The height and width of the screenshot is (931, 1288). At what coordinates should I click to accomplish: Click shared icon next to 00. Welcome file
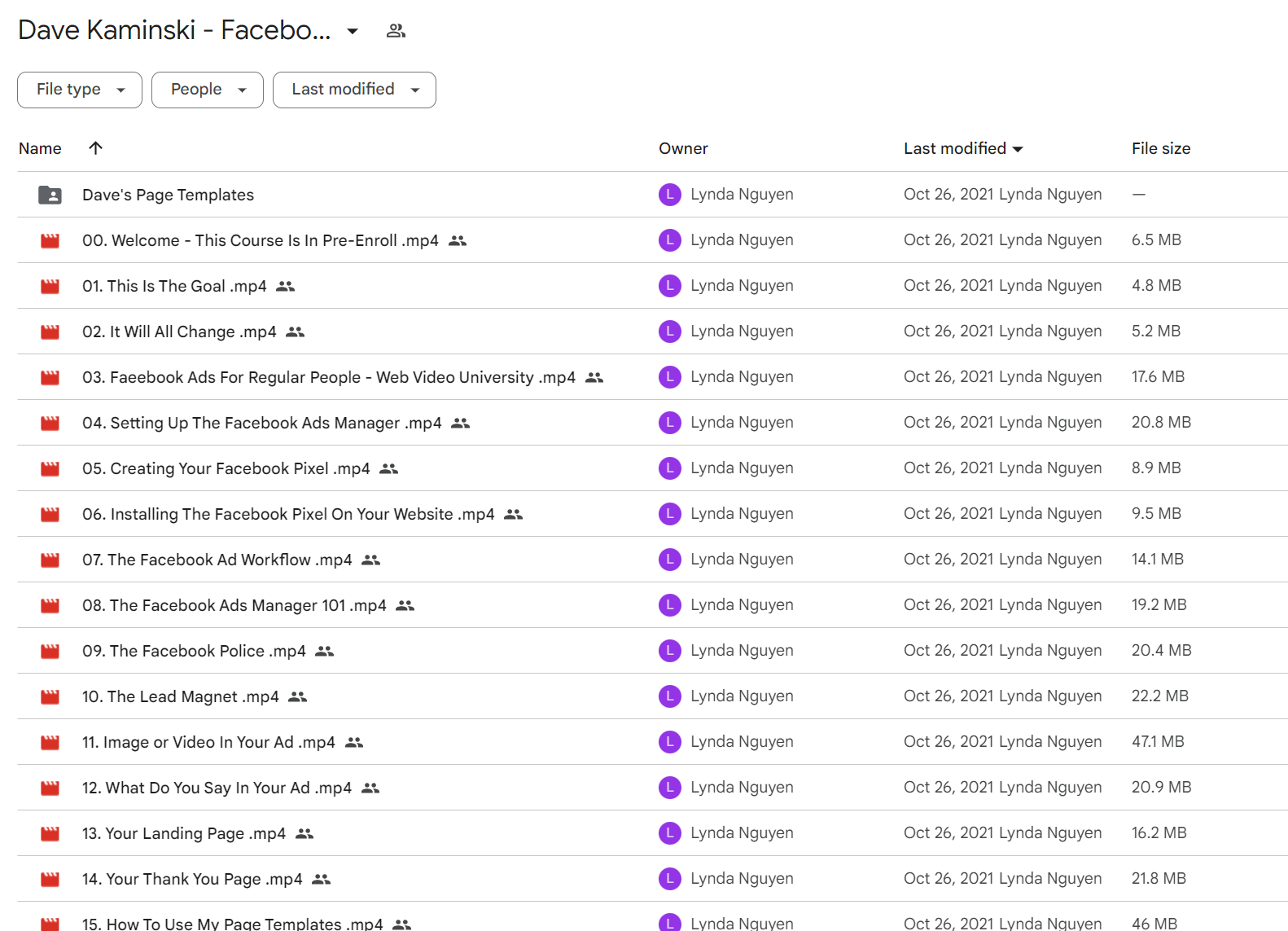(x=458, y=240)
